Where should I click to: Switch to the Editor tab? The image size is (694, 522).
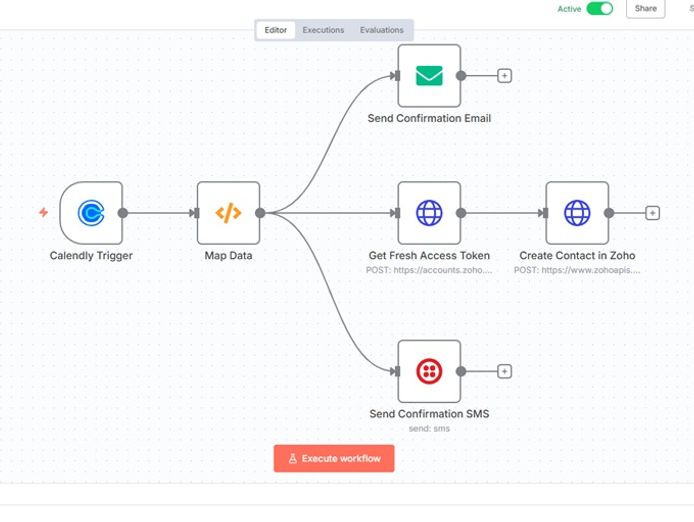[276, 30]
